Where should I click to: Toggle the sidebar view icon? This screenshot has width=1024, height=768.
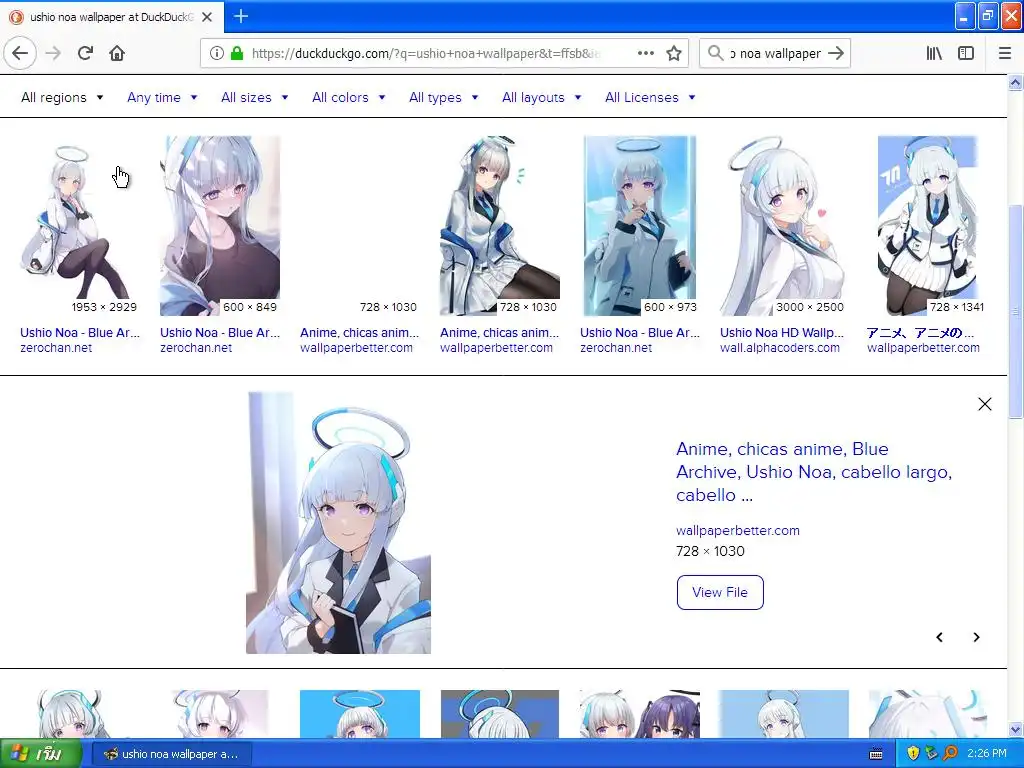(966, 53)
